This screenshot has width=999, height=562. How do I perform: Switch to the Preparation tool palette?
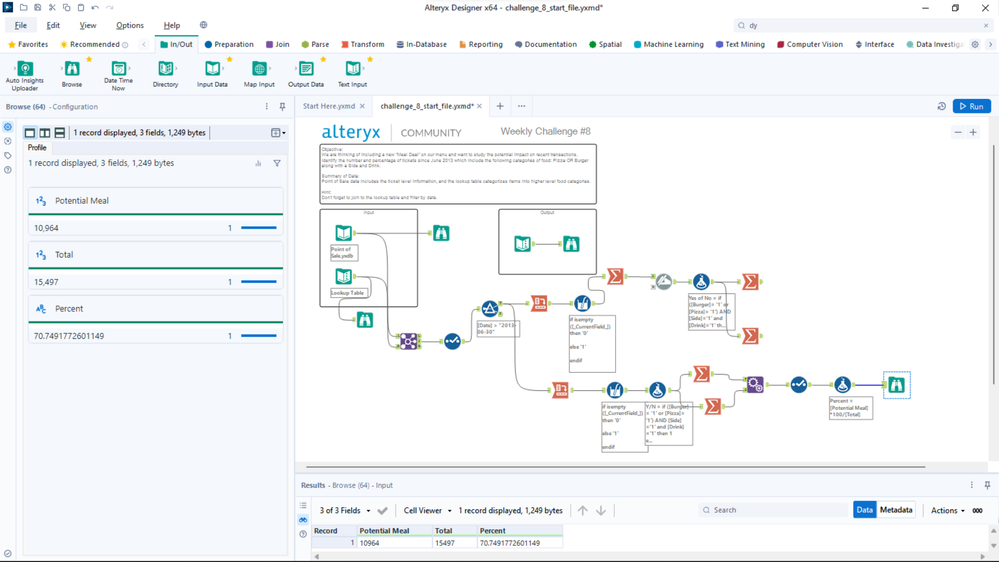229,45
